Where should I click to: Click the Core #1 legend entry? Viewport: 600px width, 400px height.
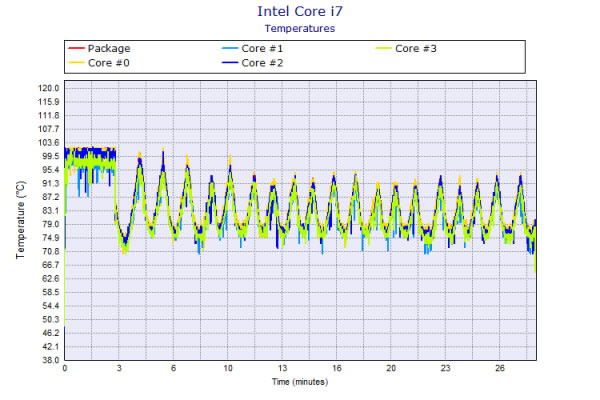253,48
